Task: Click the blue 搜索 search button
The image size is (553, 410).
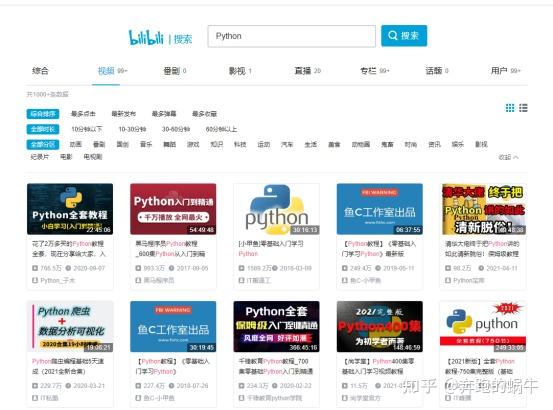Action: tap(404, 36)
